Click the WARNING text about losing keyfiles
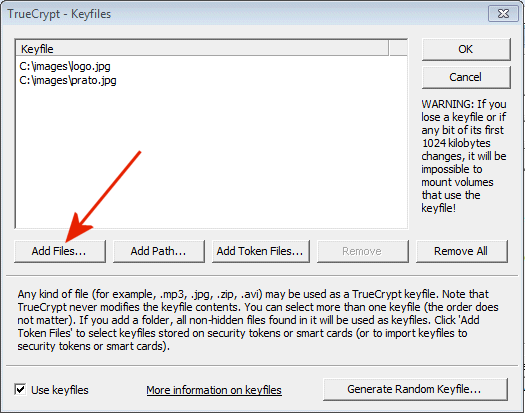This screenshot has height=413, width=525. [x=464, y=156]
